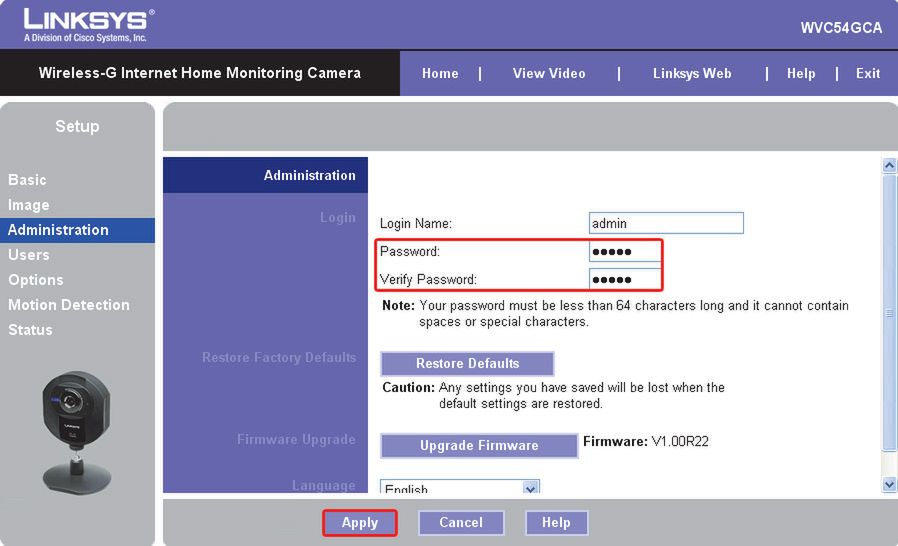The height and width of the screenshot is (546, 898).
Task: Select Administration in the Setup sidebar
Action: (77, 230)
